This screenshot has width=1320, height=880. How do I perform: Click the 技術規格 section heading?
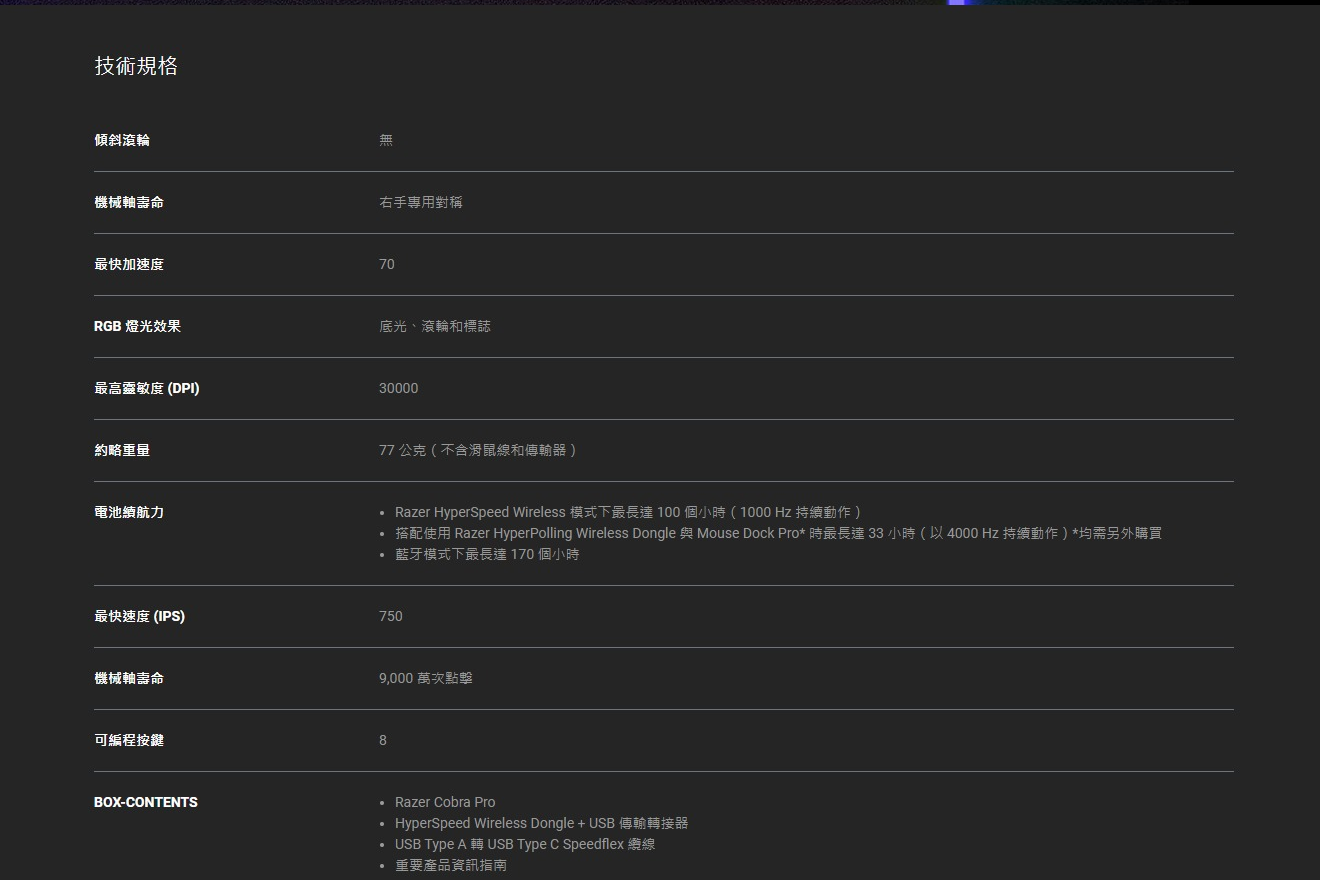(136, 66)
